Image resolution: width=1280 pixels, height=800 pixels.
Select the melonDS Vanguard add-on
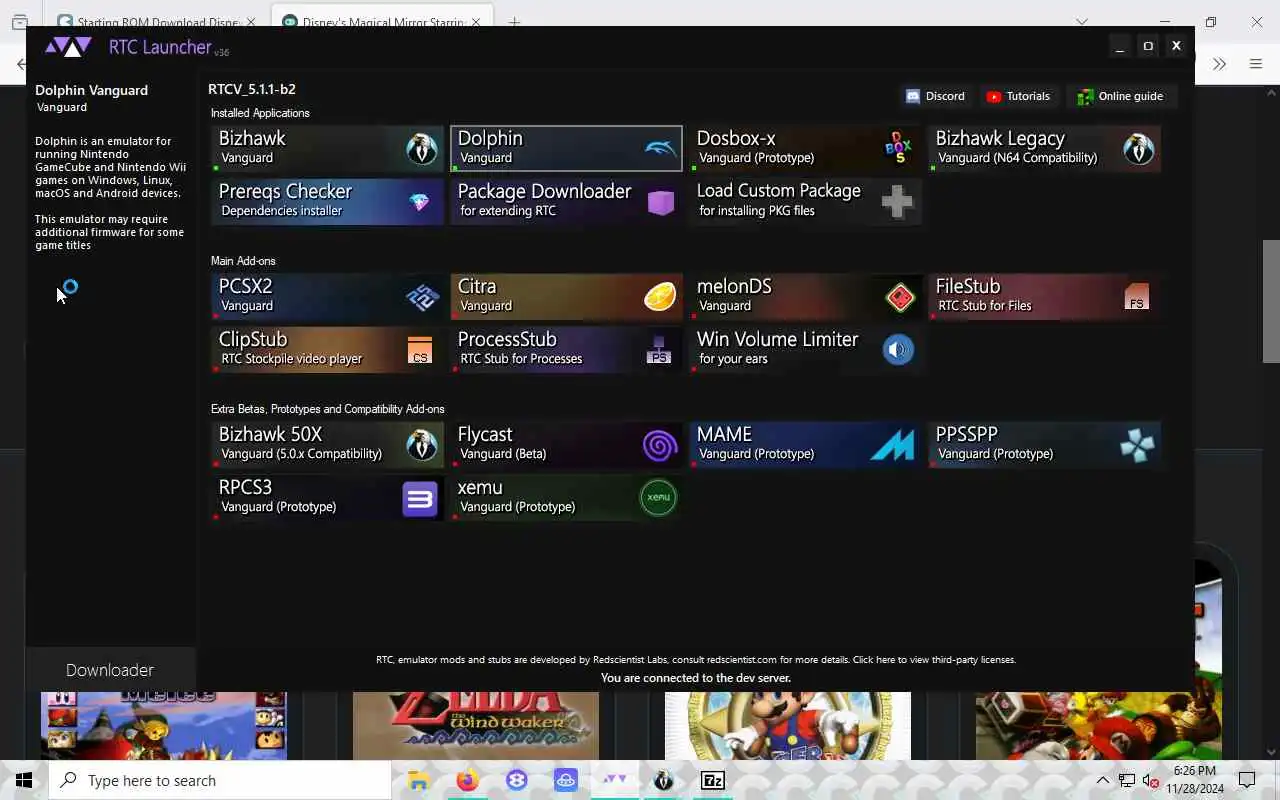(805, 296)
